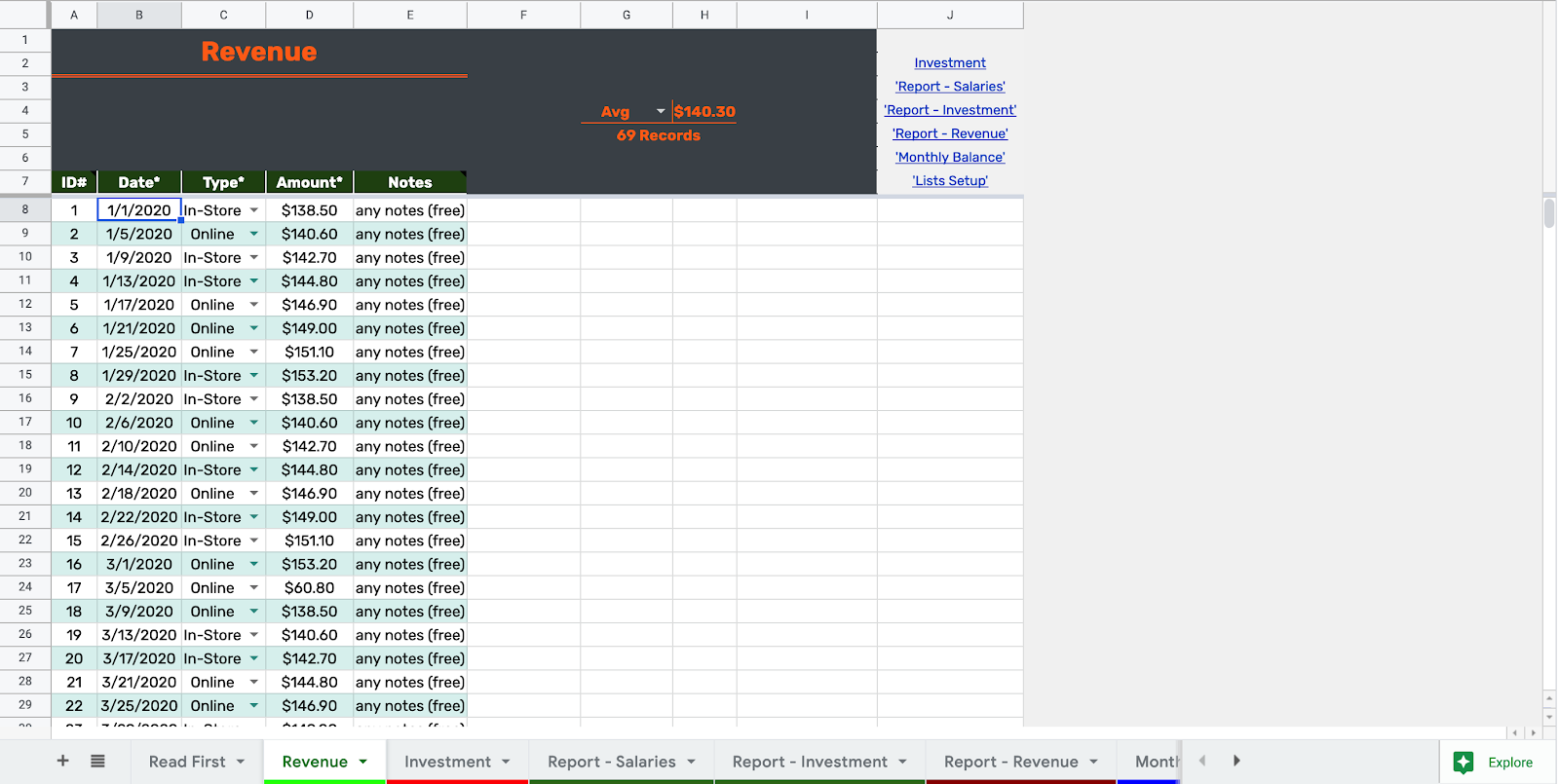Select the $60.80 amount cell
Viewport: 1559px width, 784px height.
[x=310, y=588]
